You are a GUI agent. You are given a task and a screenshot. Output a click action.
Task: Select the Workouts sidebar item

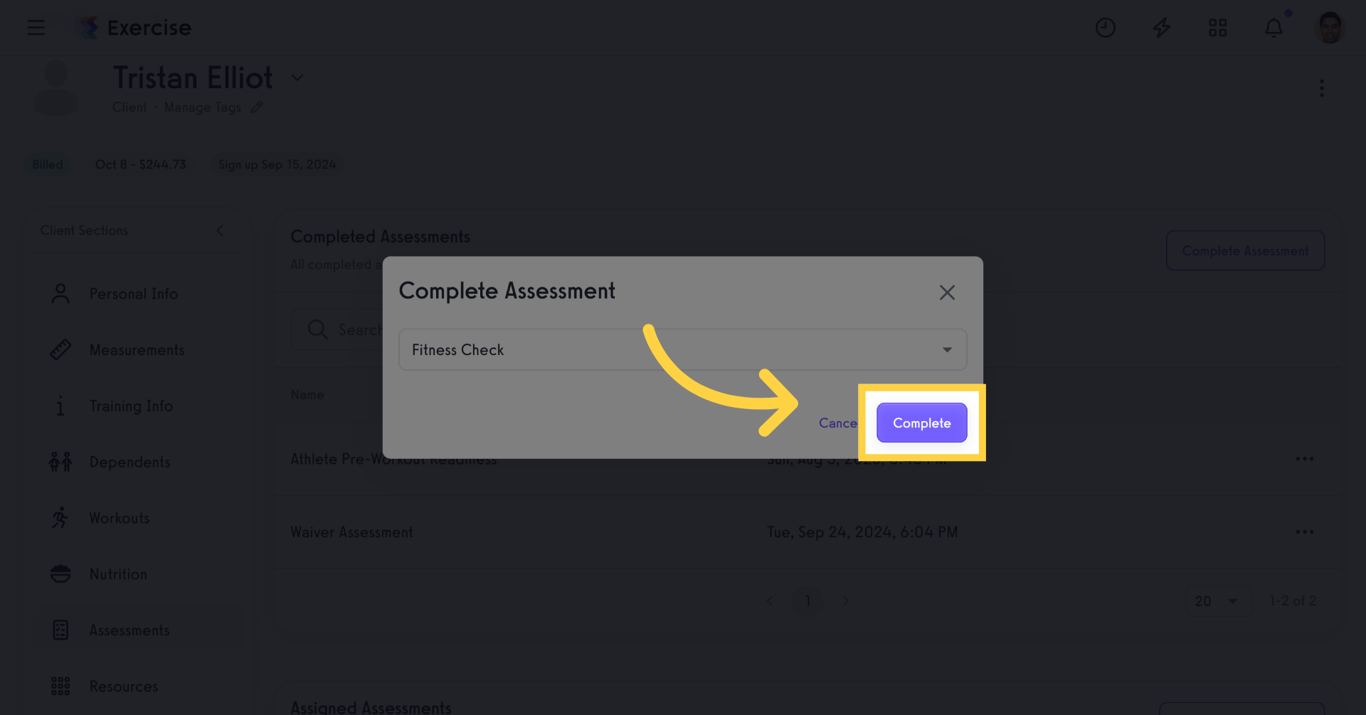(119, 518)
